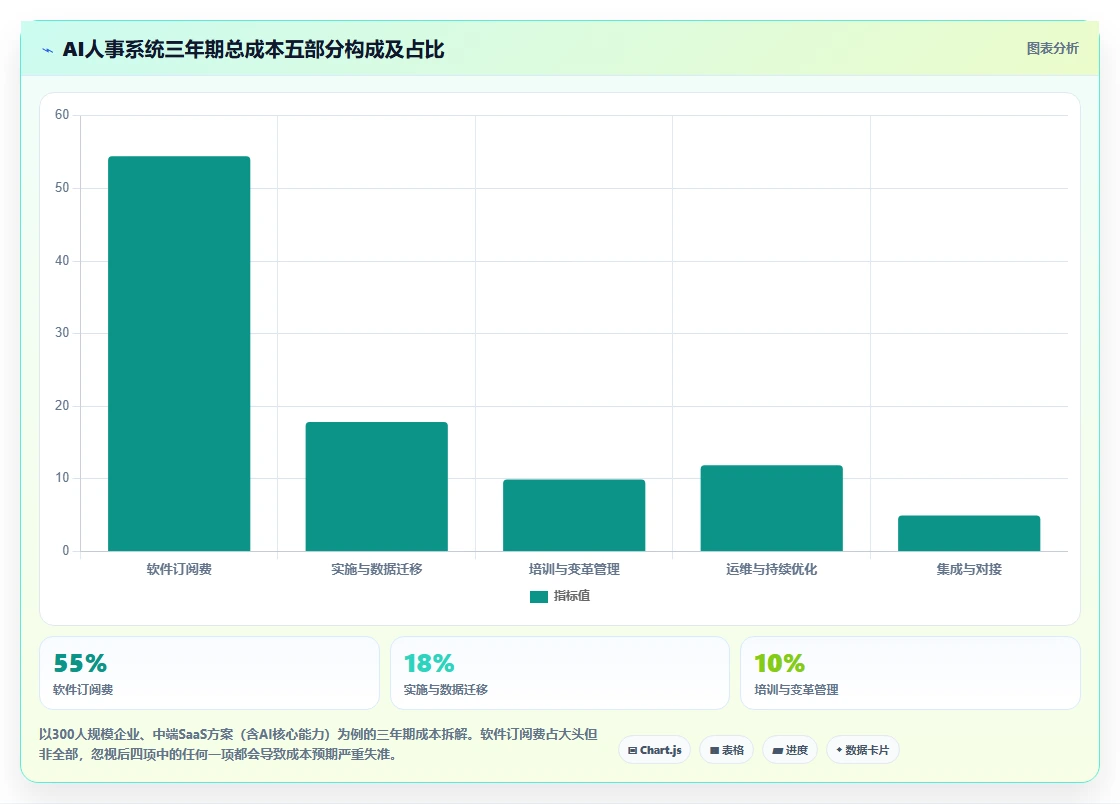Click the 运维与持续优化 bar in chart

771,508
